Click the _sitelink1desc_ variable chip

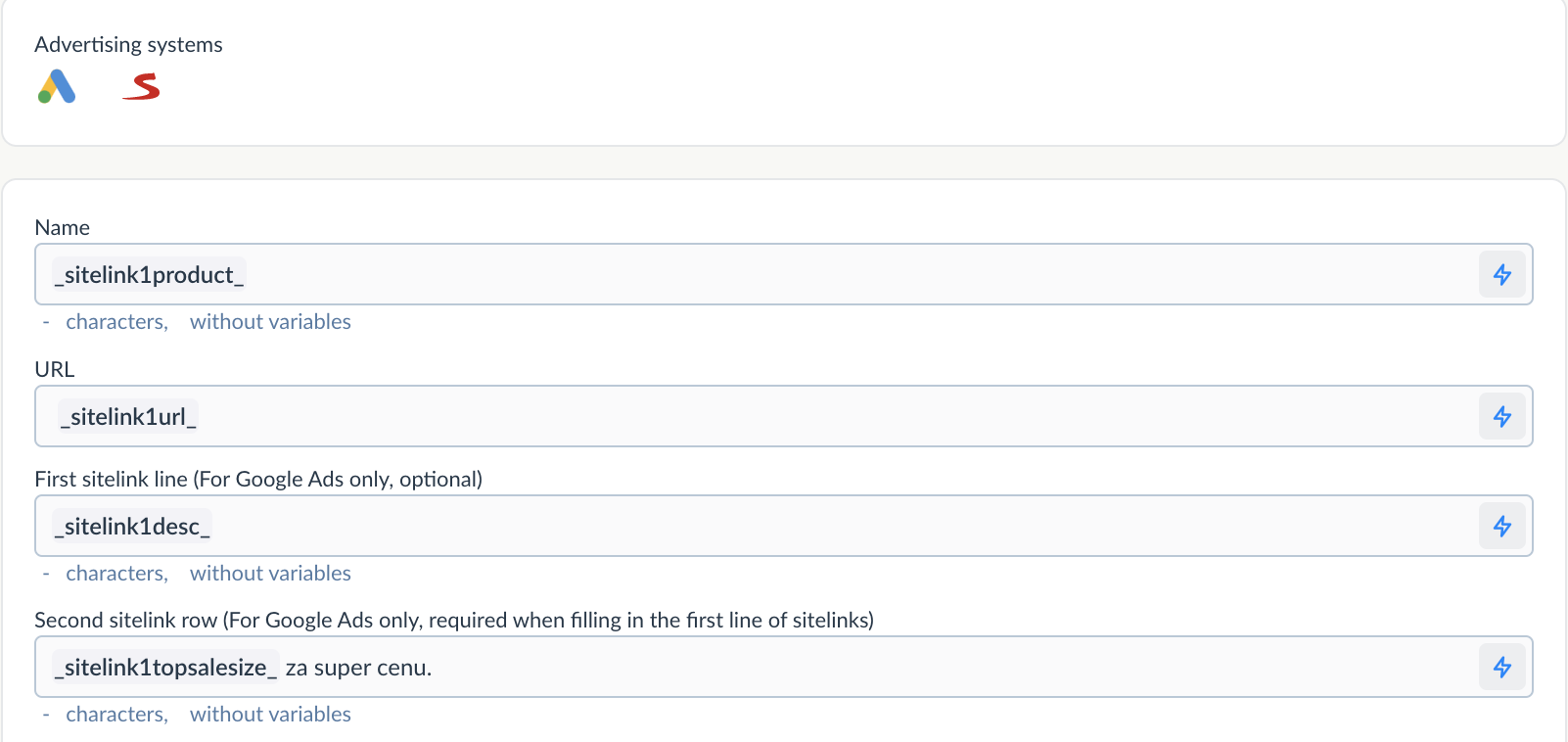tap(132, 527)
